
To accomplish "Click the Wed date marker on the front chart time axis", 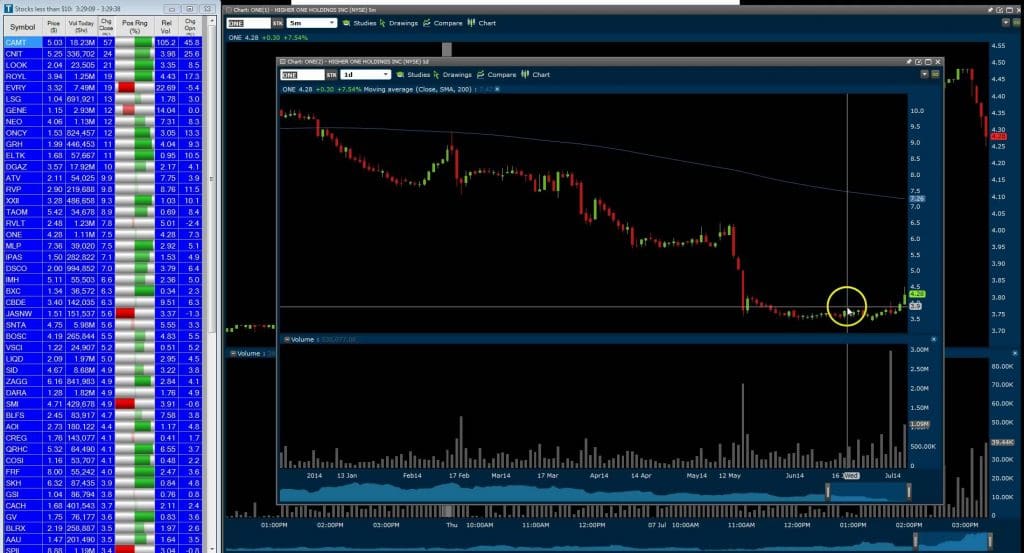I will [851, 476].
